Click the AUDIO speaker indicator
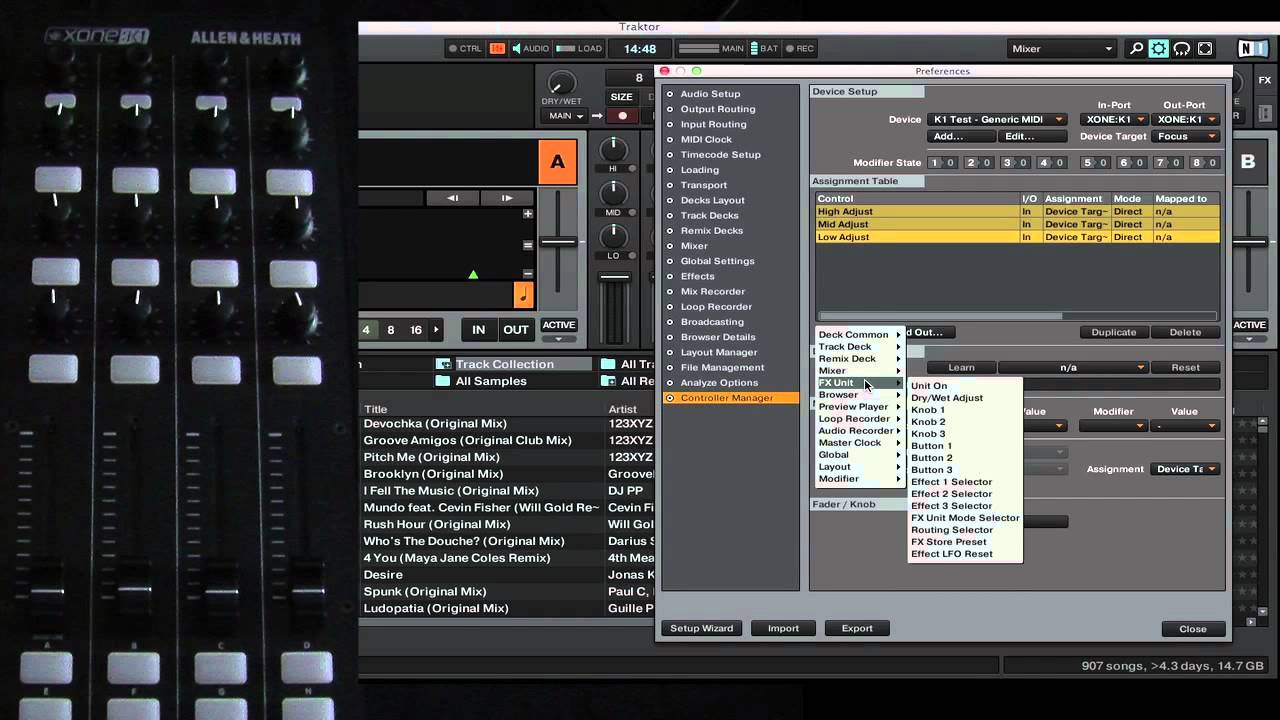This screenshot has width=1280, height=720. point(530,48)
